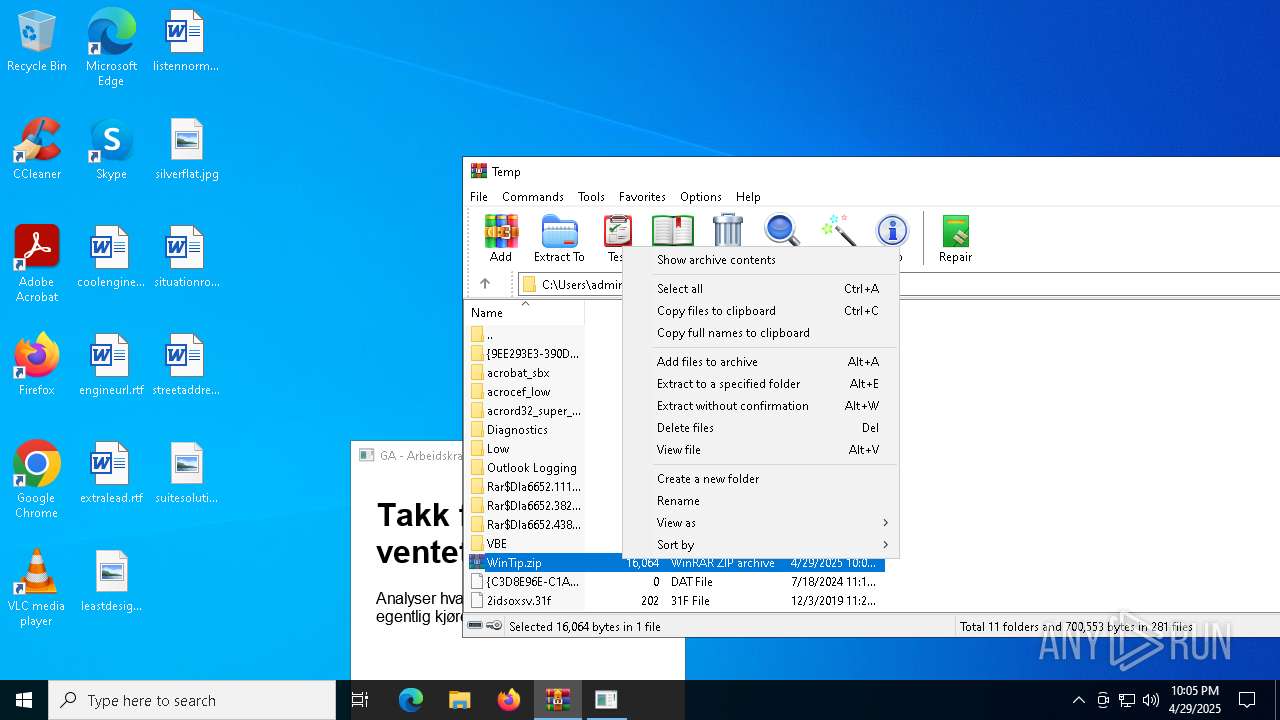Choose Extract without confirmation
This screenshot has height=720, width=1280.
point(760,405)
